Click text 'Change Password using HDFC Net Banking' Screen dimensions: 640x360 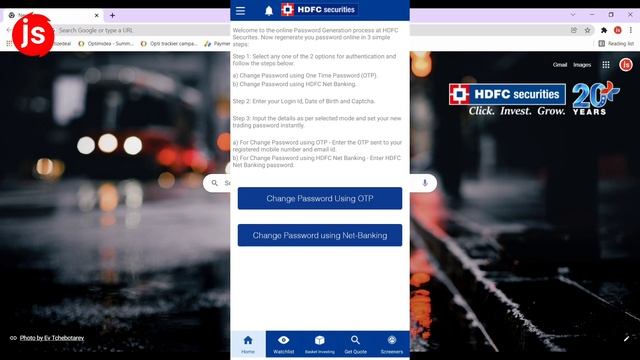[x=298, y=84]
